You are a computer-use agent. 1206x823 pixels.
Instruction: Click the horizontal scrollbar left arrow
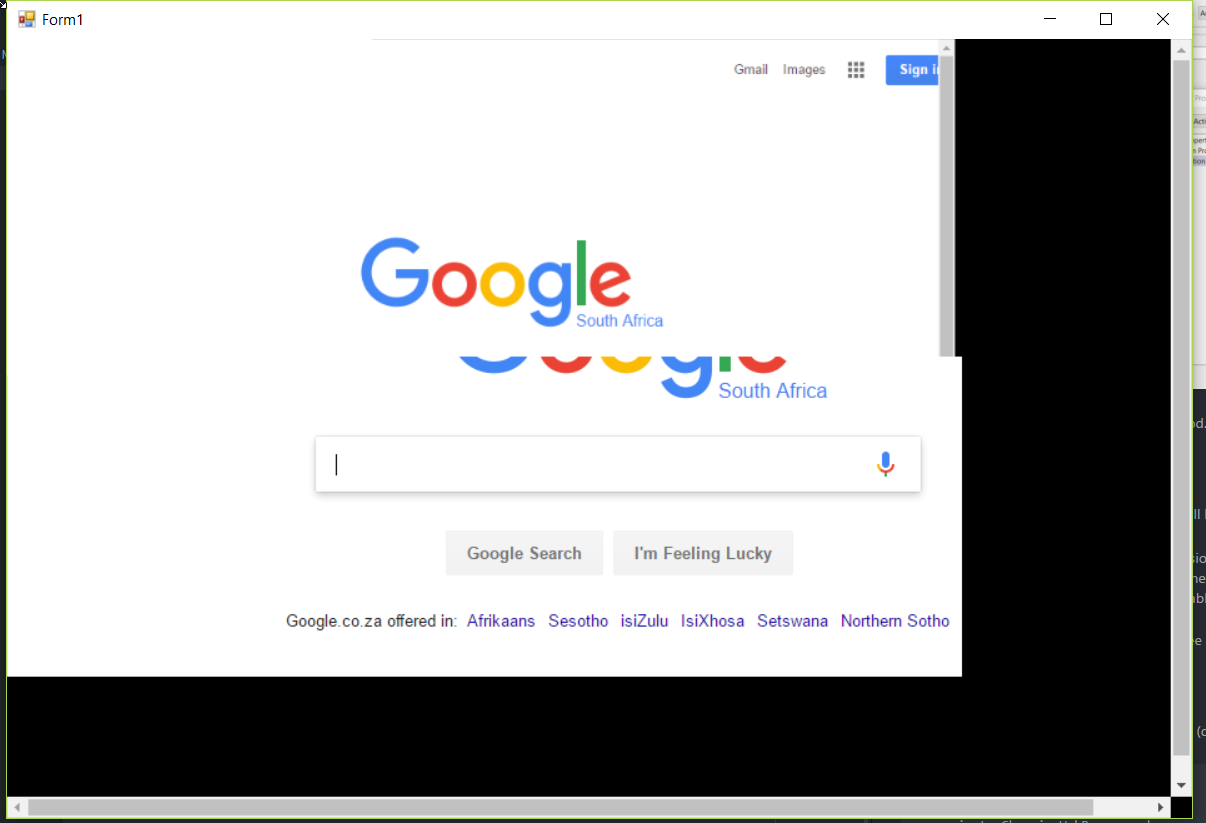point(17,807)
